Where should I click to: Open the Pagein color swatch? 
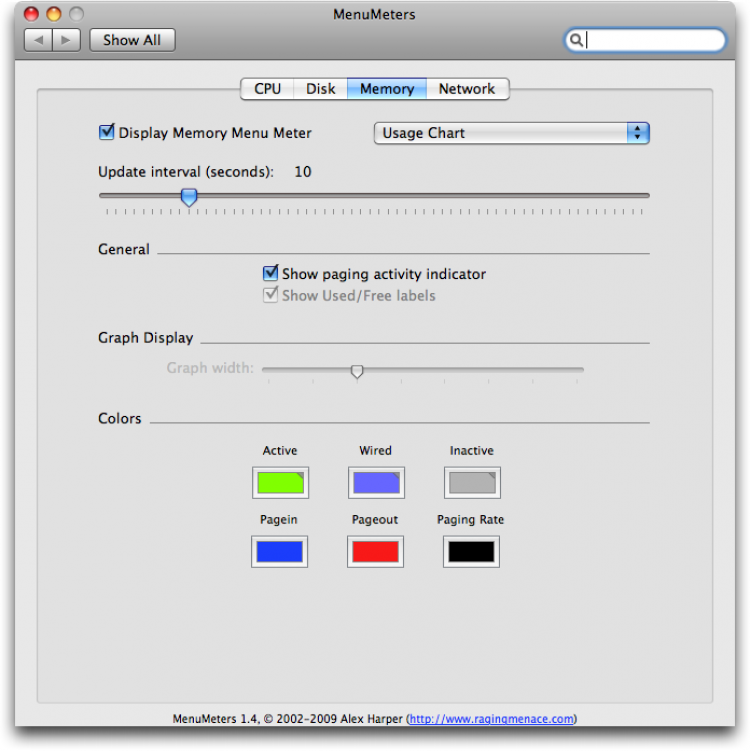tap(279, 551)
